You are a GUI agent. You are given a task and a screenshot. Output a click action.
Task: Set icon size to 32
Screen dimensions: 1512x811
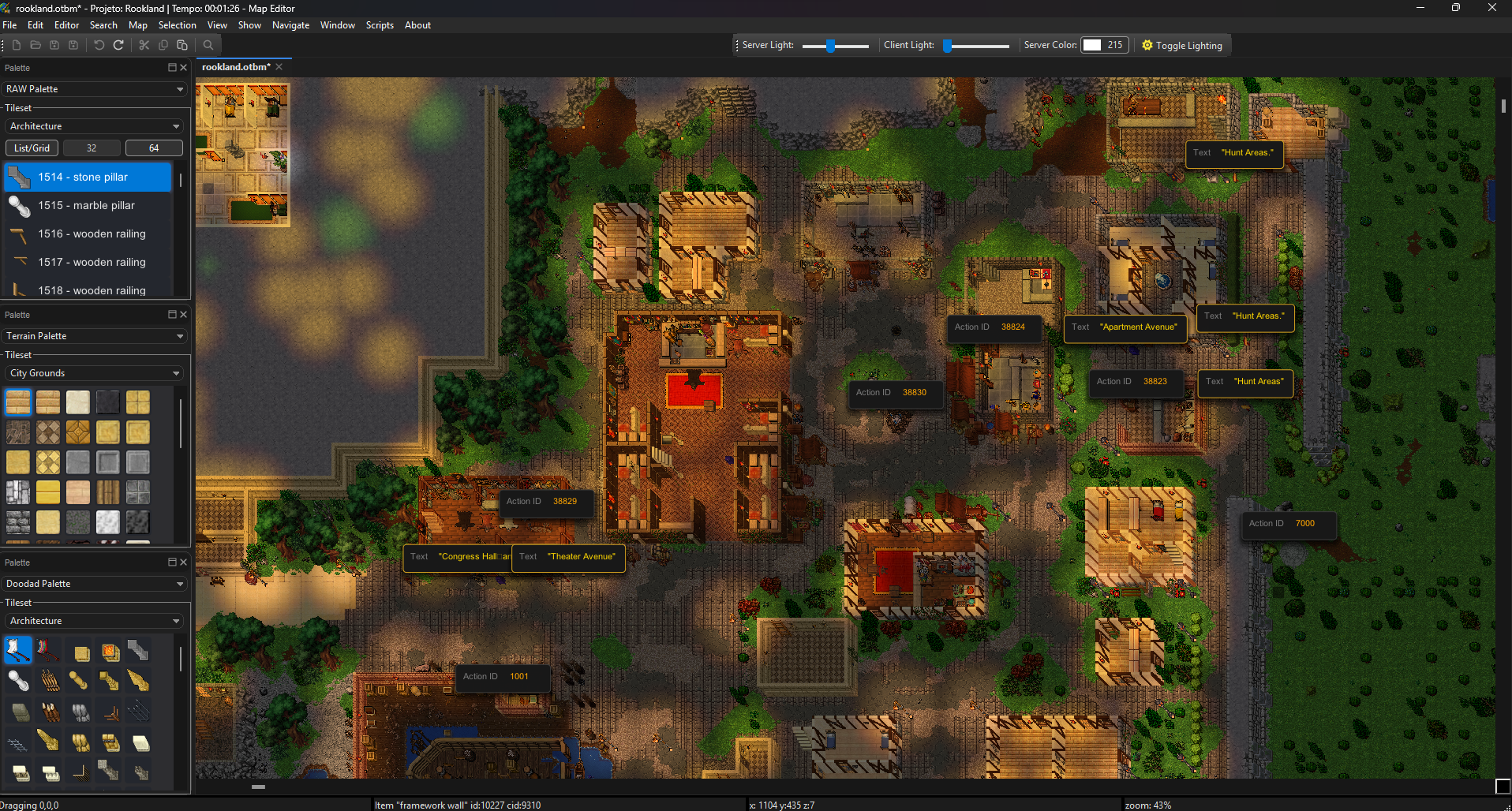point(92,148)
